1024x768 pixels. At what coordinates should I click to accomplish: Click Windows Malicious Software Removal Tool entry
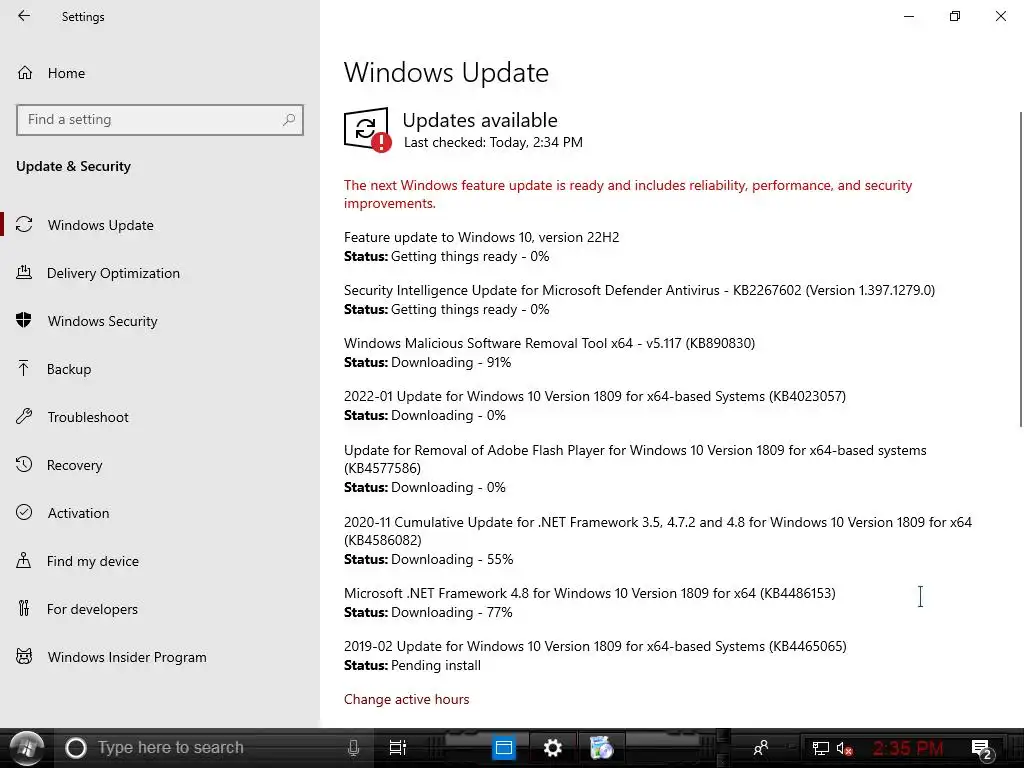click(x=549, y=344)
